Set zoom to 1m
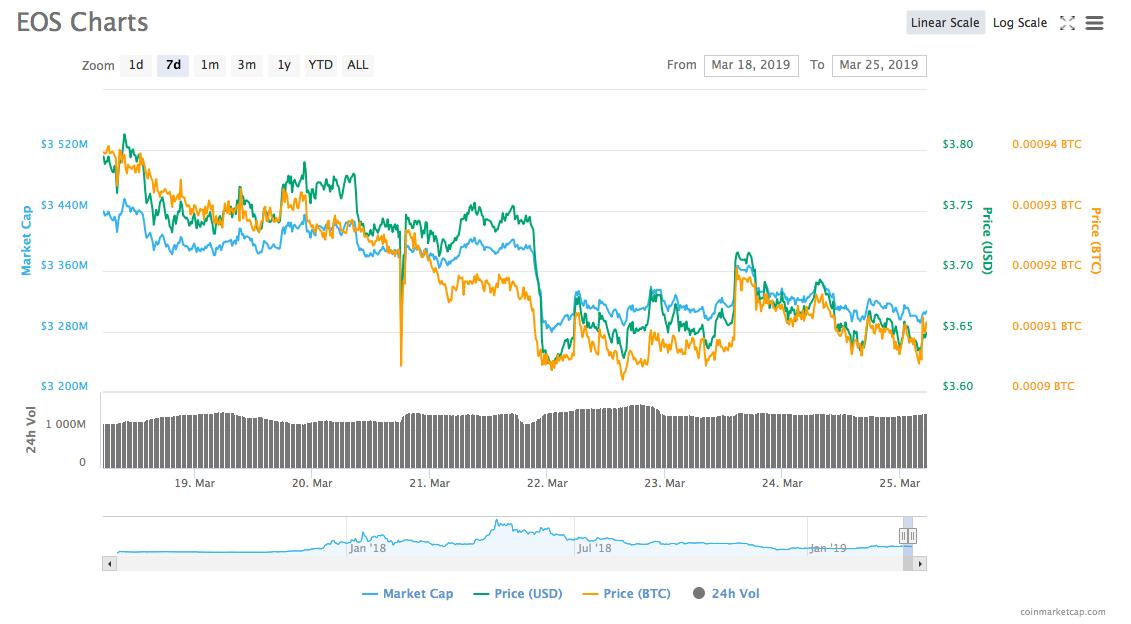Image resolution: width=1131 pixels, height=624 pixels. click(210, 65)
